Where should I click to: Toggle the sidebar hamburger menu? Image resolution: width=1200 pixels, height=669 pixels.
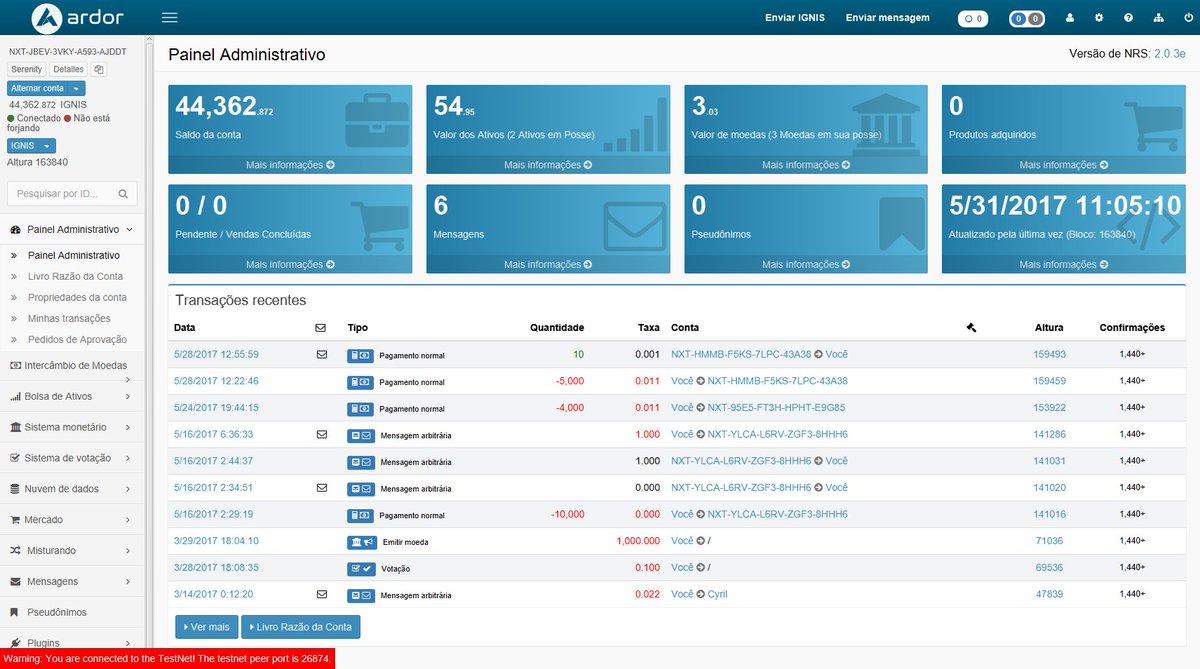click(169, 18)
